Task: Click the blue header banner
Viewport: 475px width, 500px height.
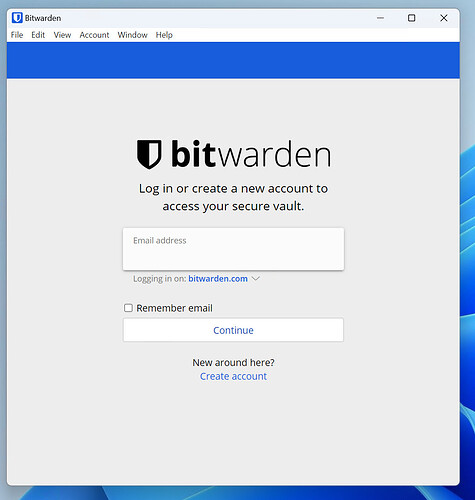Action: pyautogui.click(x=233, y=60)
